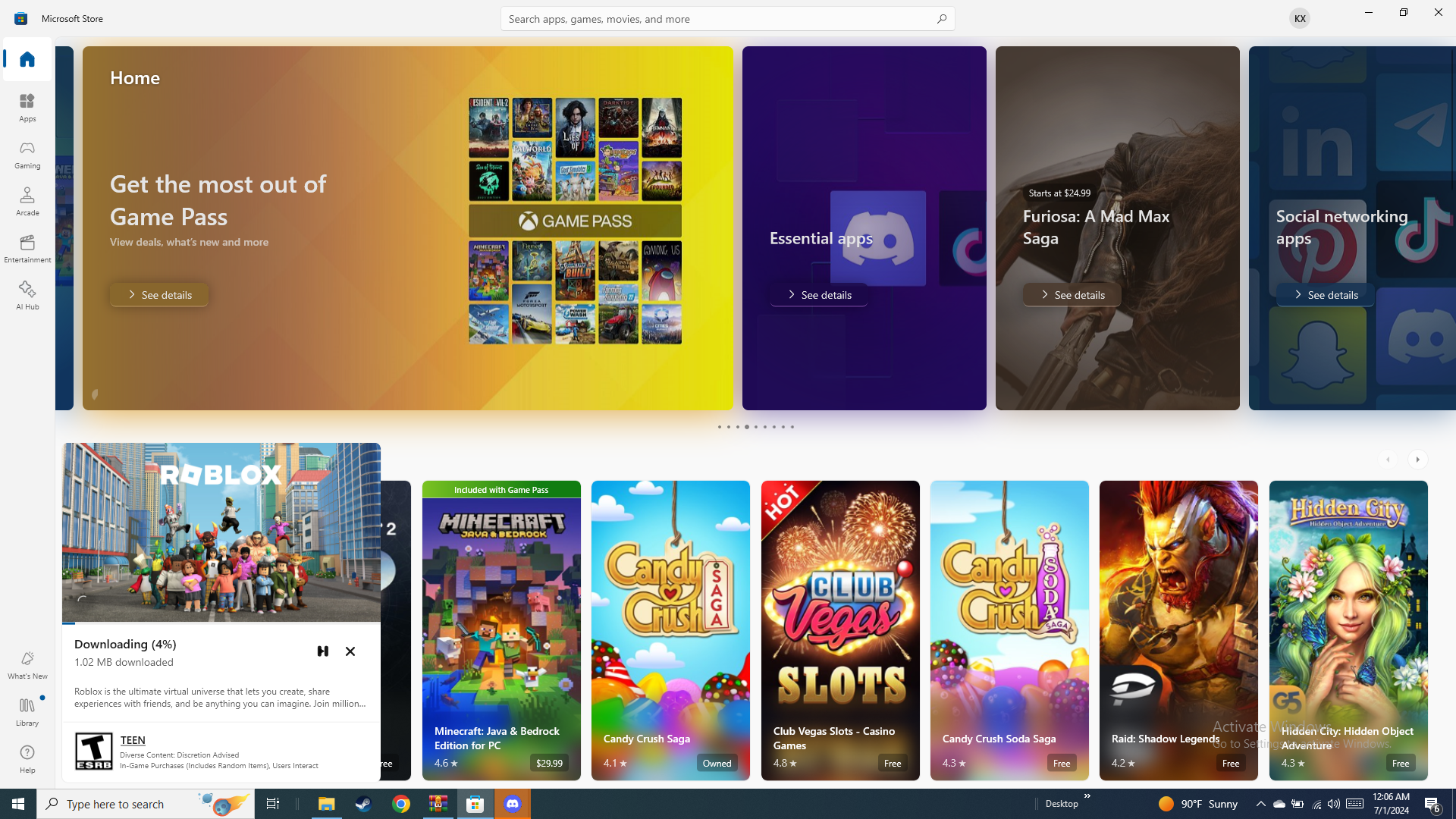1456x819 pixels.
Task: Open AI Hub in the sidebar
Action: [x=27, y=295]
